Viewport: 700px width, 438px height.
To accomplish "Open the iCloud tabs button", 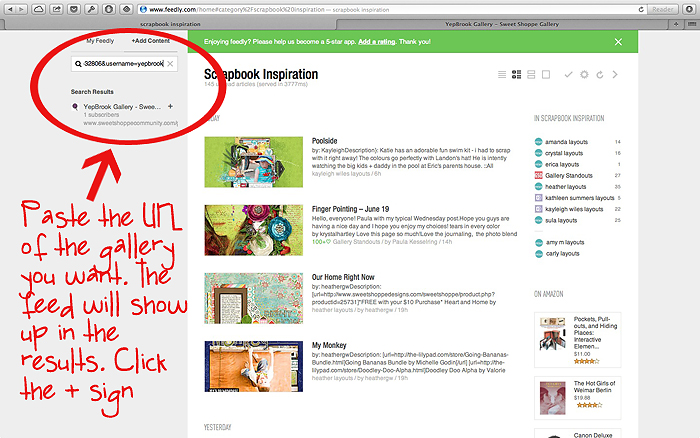I will [x=39, y=9].
